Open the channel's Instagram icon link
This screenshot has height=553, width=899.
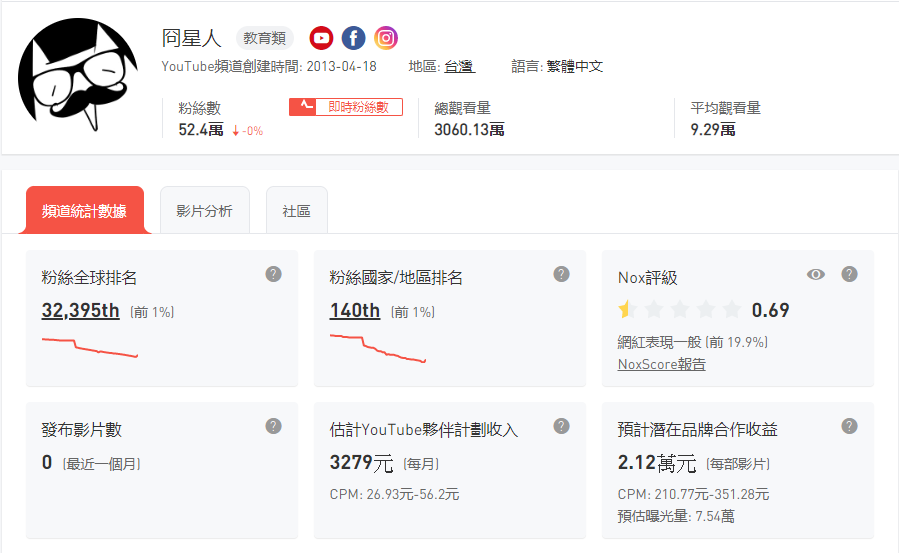pos(386,38)
